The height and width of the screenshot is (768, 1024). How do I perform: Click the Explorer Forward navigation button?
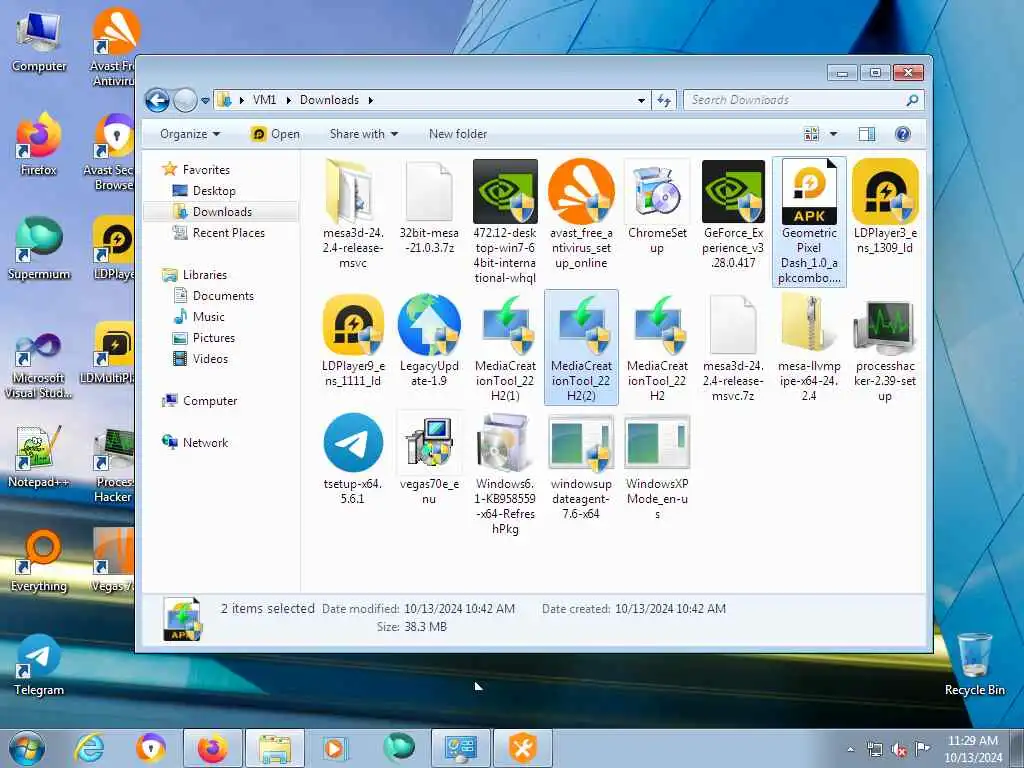click(185, 101)
